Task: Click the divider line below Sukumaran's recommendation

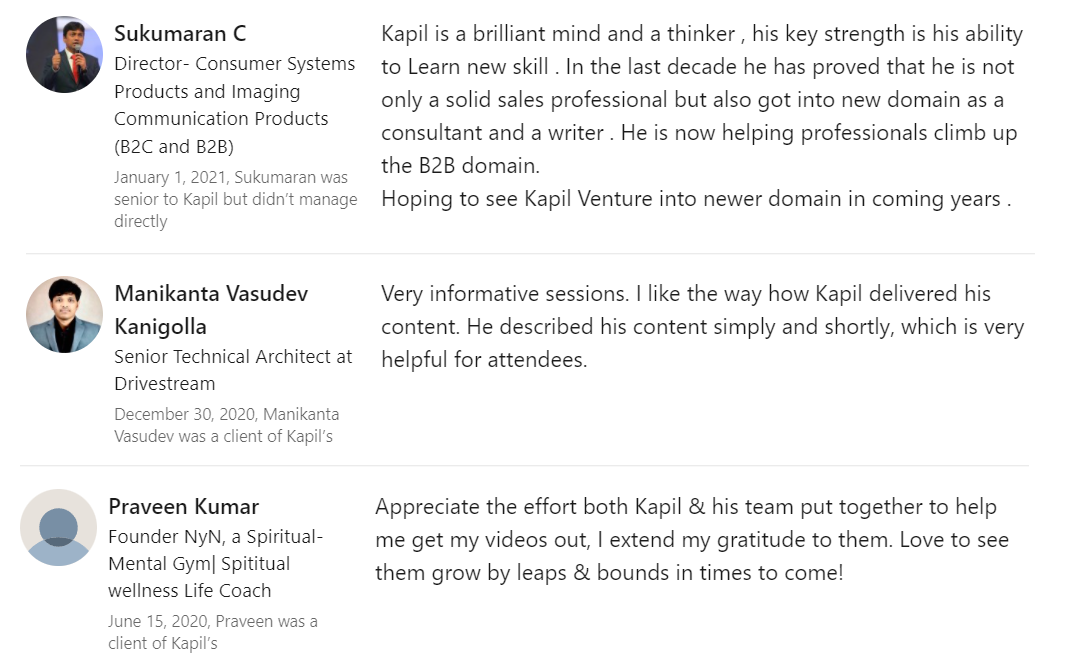Action: 530,253
